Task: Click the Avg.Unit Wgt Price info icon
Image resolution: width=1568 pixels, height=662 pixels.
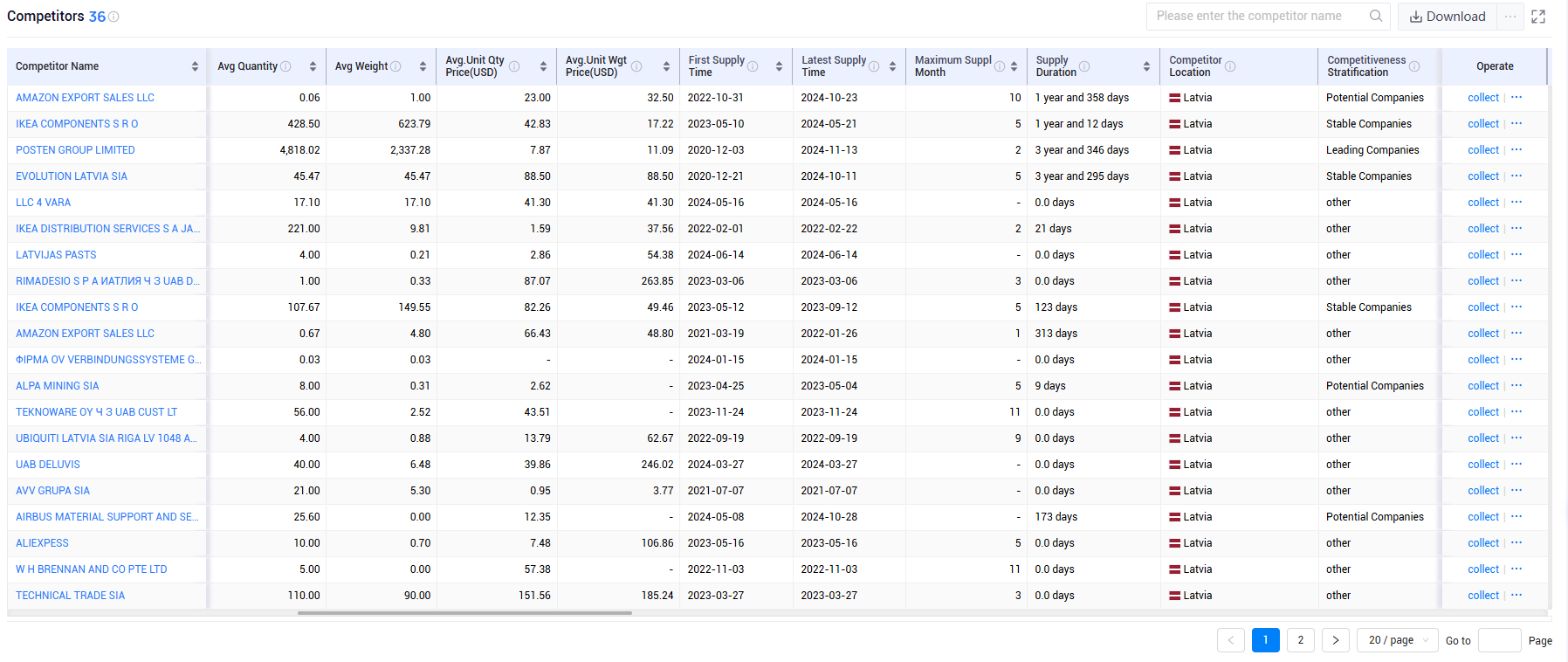Action: point(636,66)
